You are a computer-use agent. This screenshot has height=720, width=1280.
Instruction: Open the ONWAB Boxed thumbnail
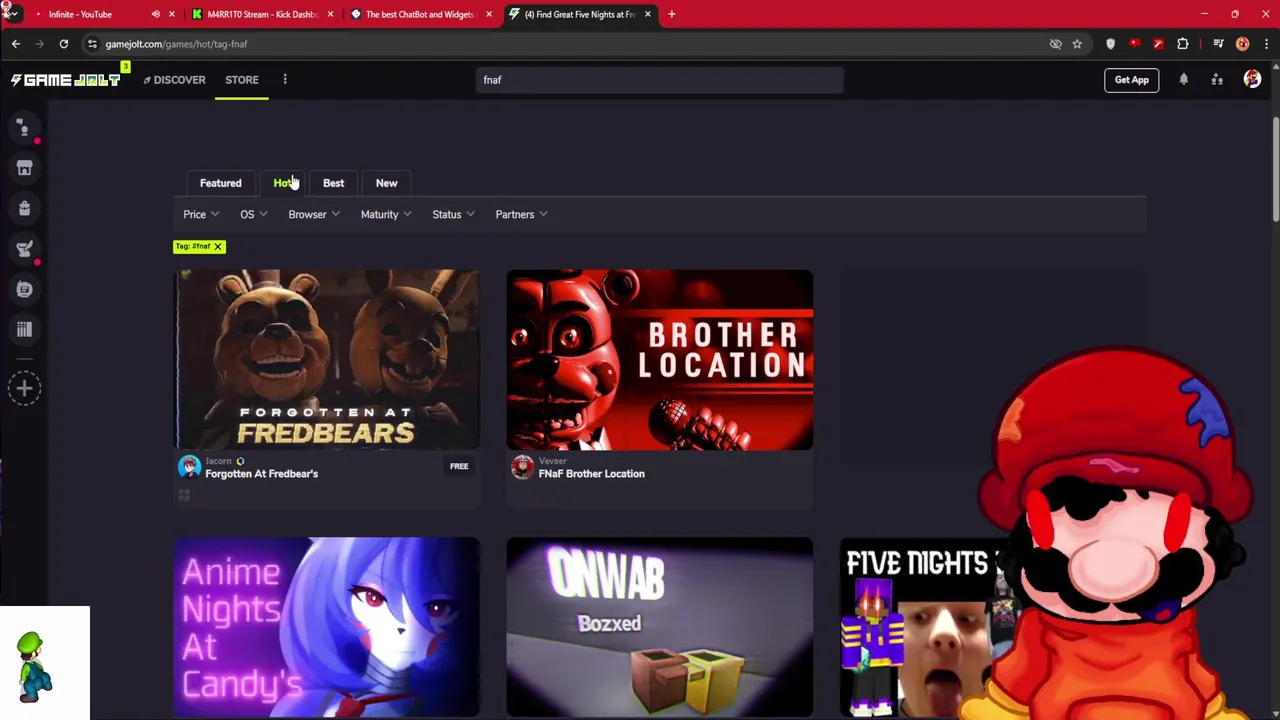pos(660,628)
